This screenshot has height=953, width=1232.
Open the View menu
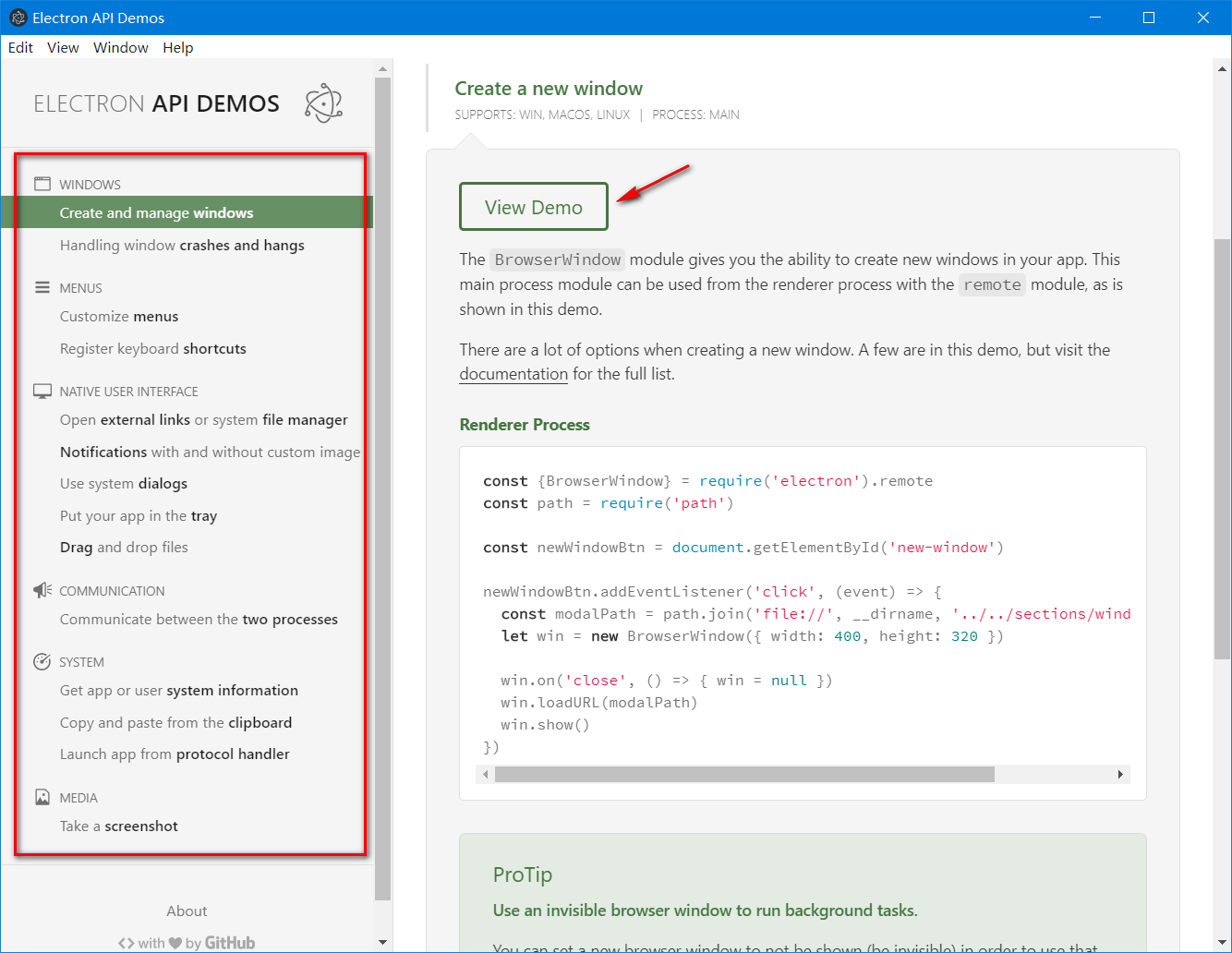tap(63, 47)
